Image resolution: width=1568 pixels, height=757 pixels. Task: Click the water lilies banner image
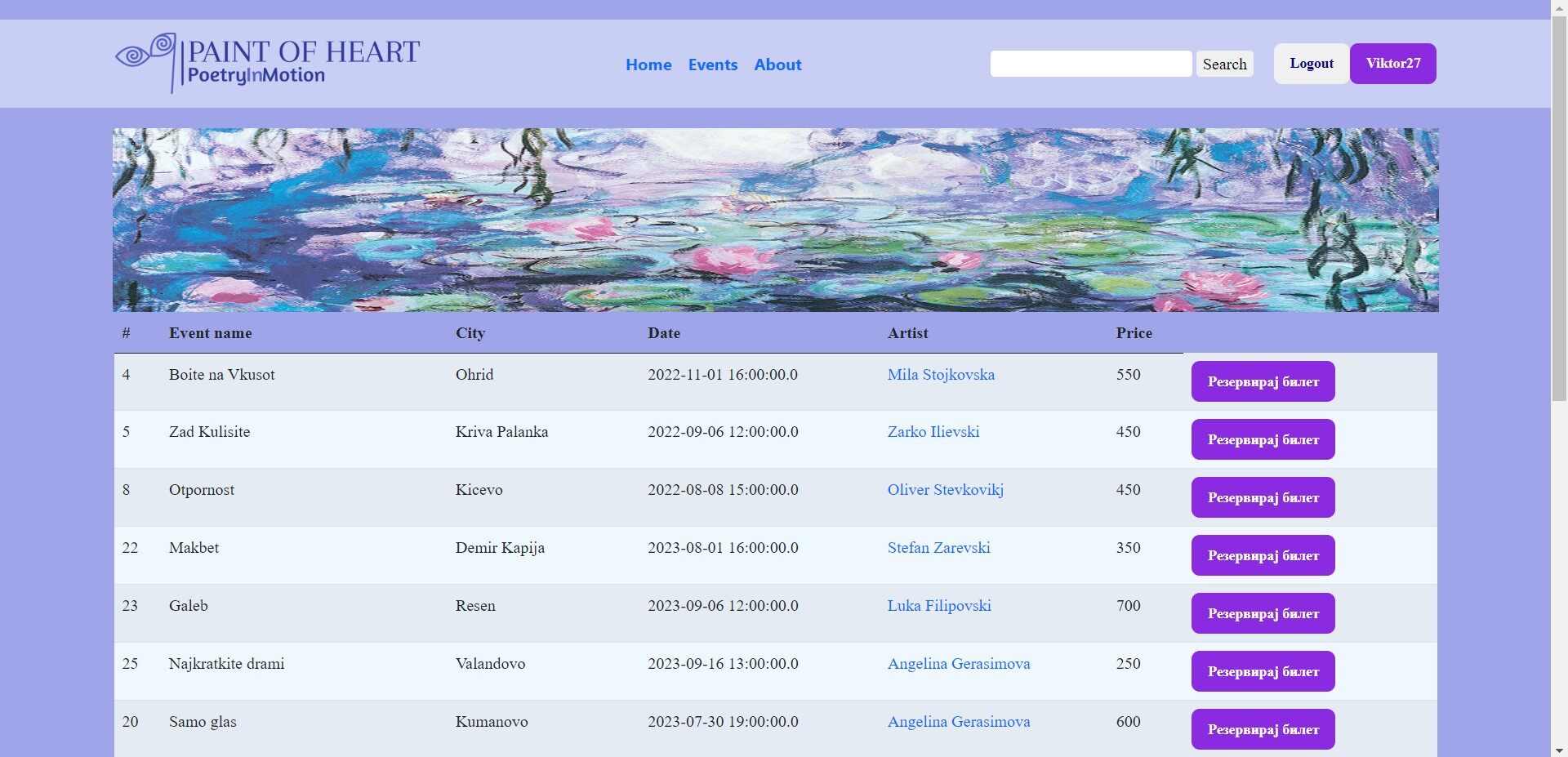[775, 220]
